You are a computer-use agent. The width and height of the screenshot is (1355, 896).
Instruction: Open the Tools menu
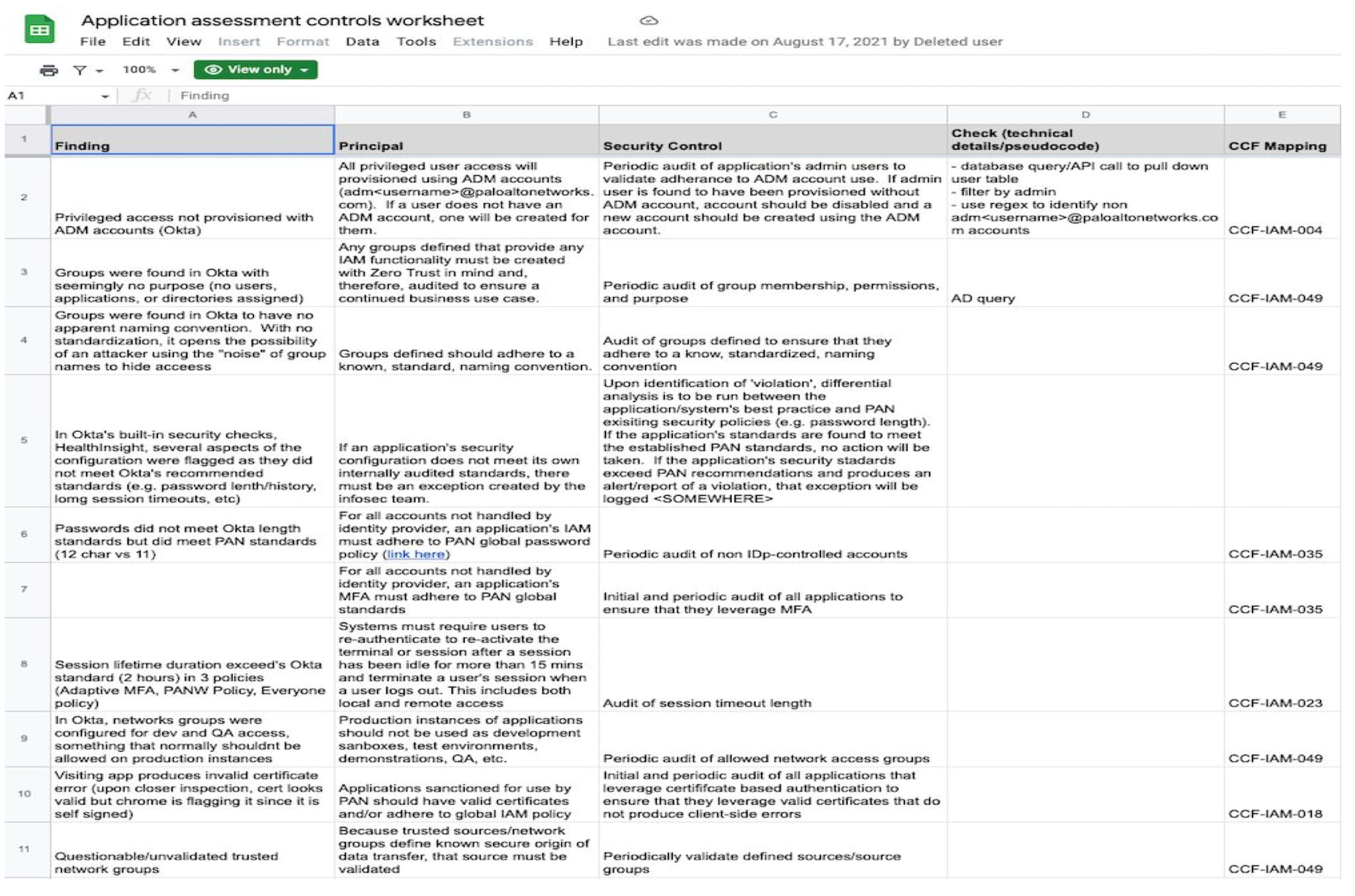(x=416, y=42)
